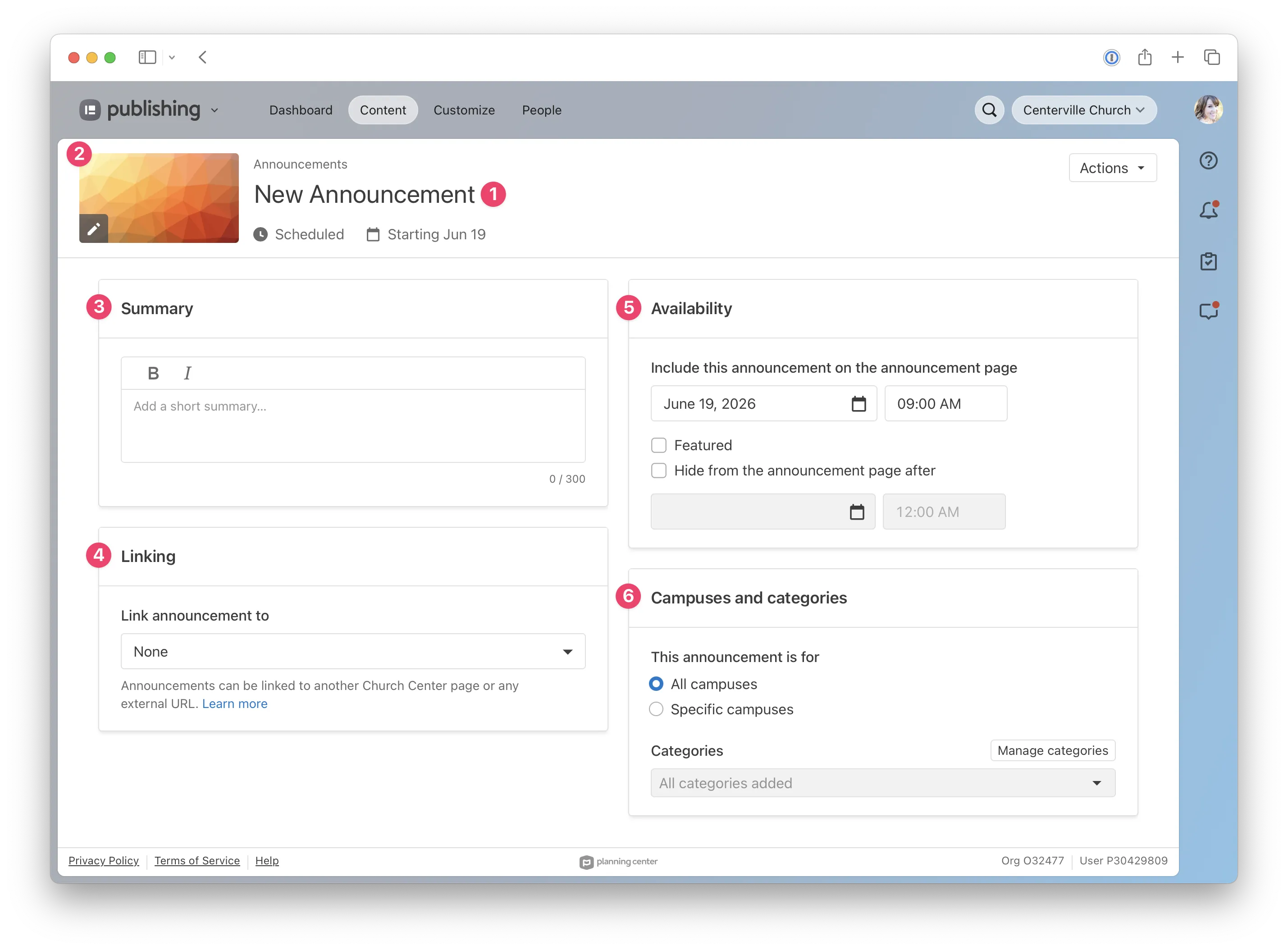Enable the Featured checkbox
This screenshot has width=1288, height=950.
coord(658,446)
